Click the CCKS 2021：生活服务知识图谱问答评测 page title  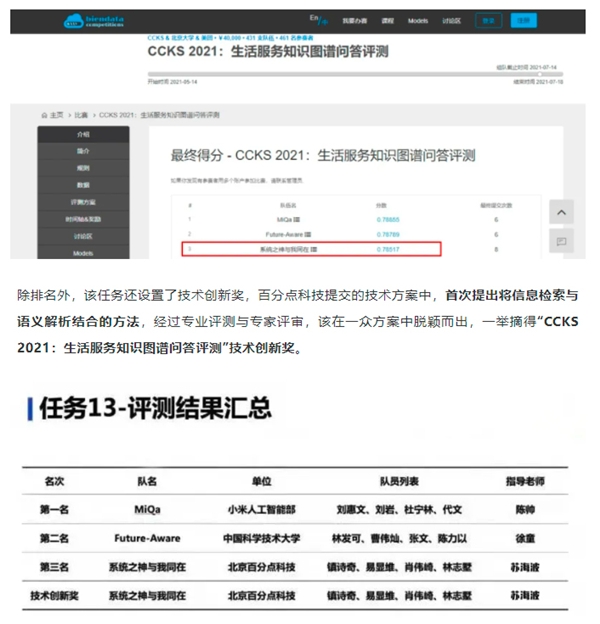click(268, 52)
